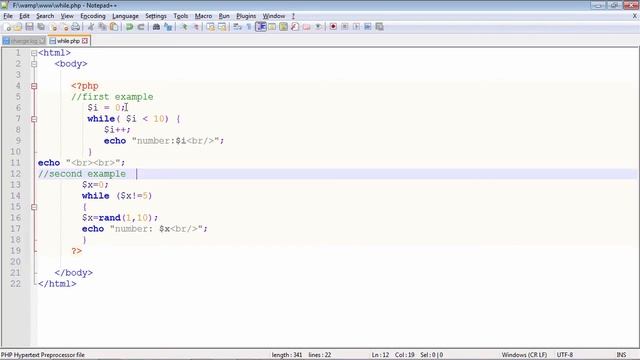Click the Stop Recording macro icon

pos(344,27)
